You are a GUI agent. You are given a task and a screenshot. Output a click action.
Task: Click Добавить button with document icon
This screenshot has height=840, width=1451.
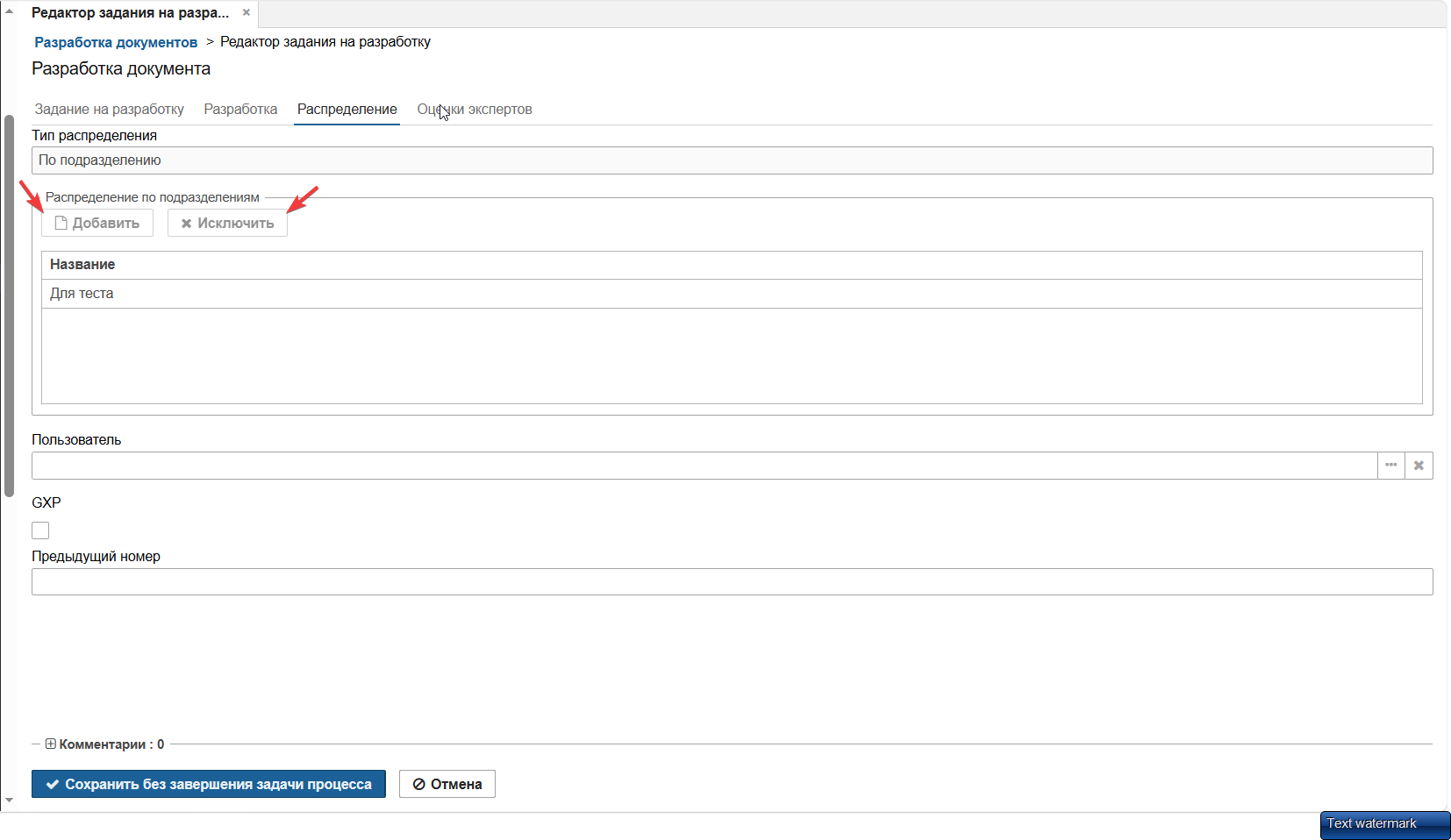97,223
